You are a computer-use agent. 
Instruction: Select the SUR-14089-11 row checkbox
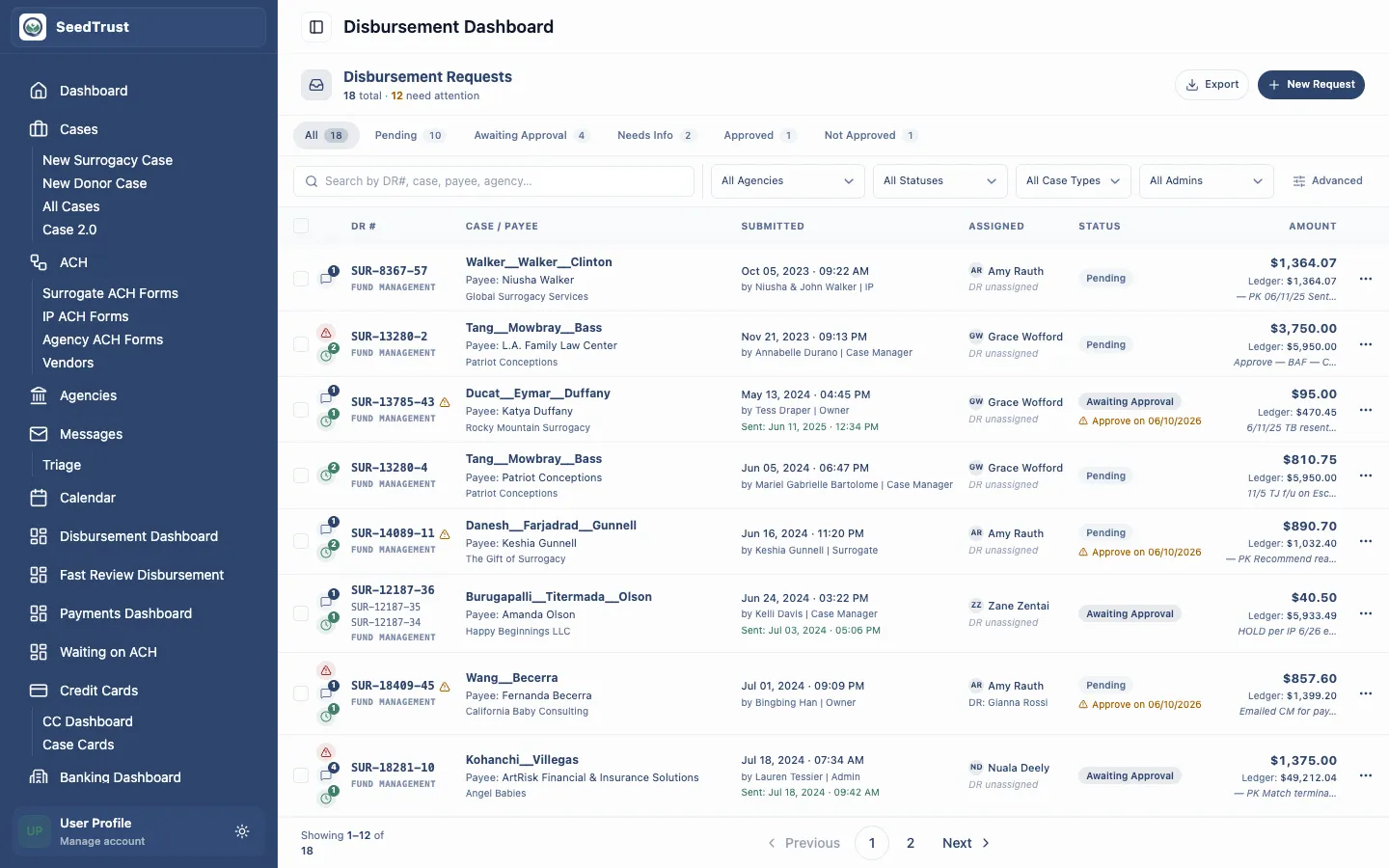[x=301, y=541]
